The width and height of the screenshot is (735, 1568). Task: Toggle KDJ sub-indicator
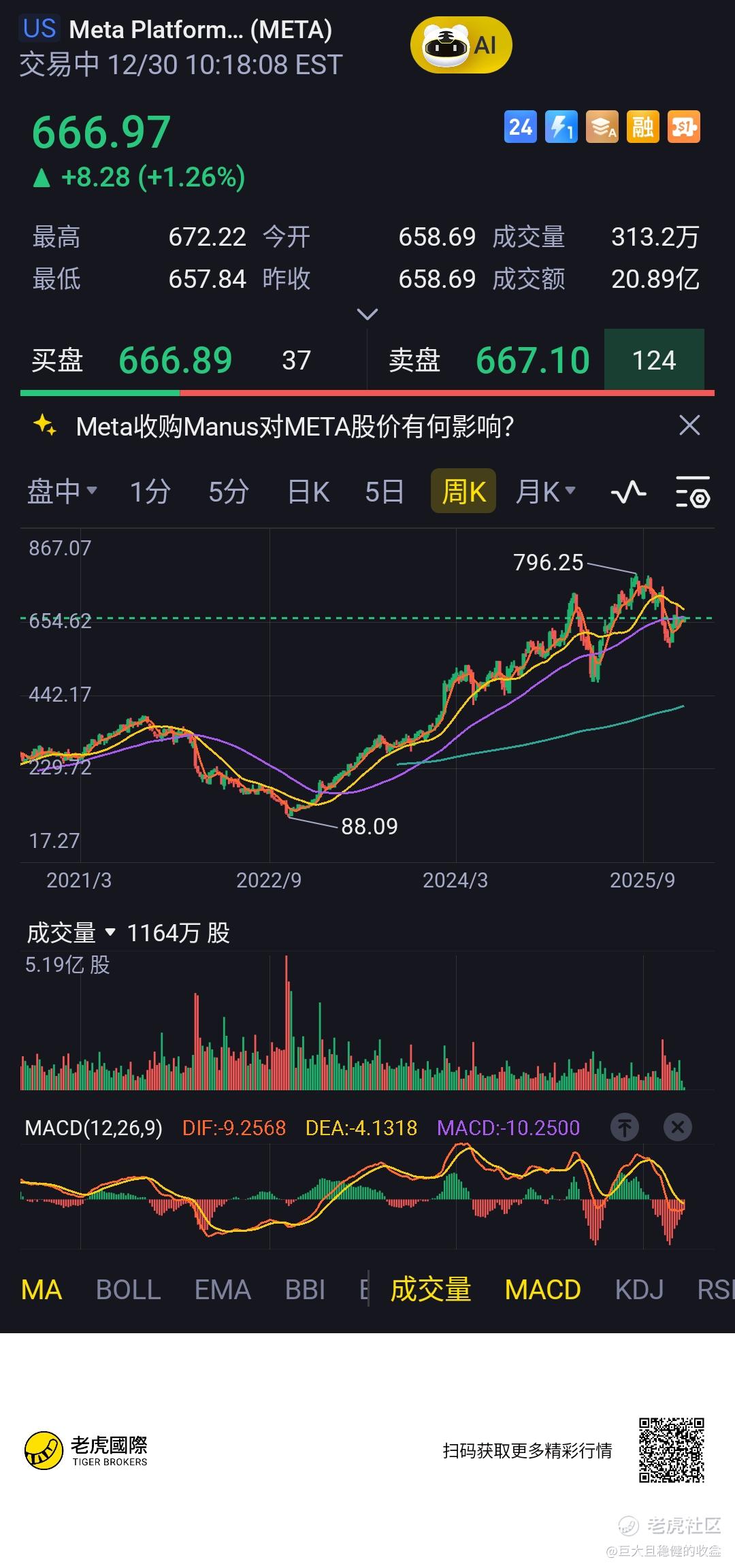(x=639, y=1290)
